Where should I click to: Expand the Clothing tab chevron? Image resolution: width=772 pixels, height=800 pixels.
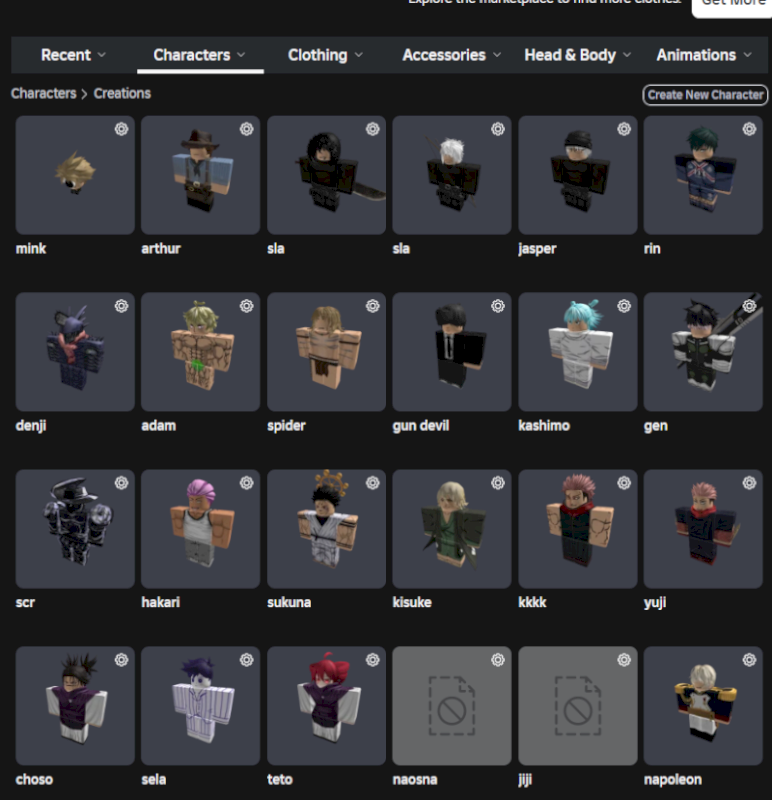359,55
